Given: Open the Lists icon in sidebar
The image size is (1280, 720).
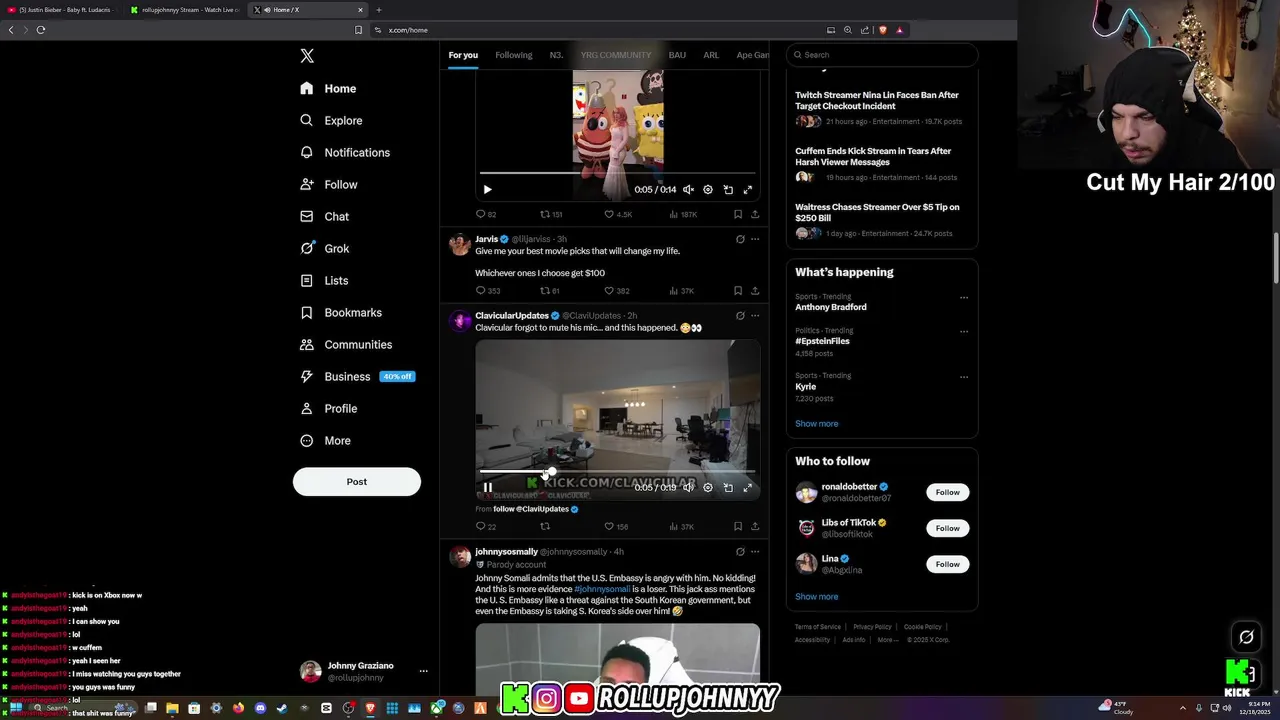Looking at the screenshot, I should click(x=307, y=281).
